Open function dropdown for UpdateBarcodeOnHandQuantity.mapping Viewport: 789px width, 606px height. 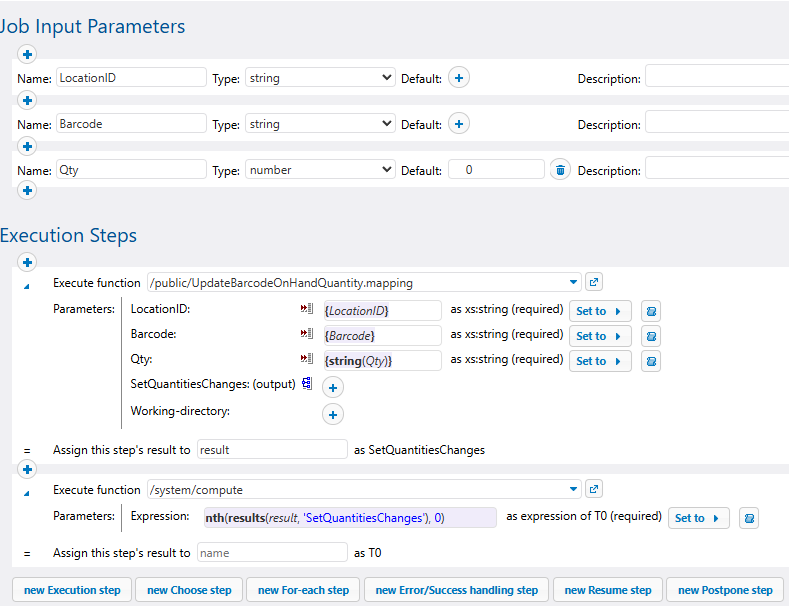tap(573, 283)
